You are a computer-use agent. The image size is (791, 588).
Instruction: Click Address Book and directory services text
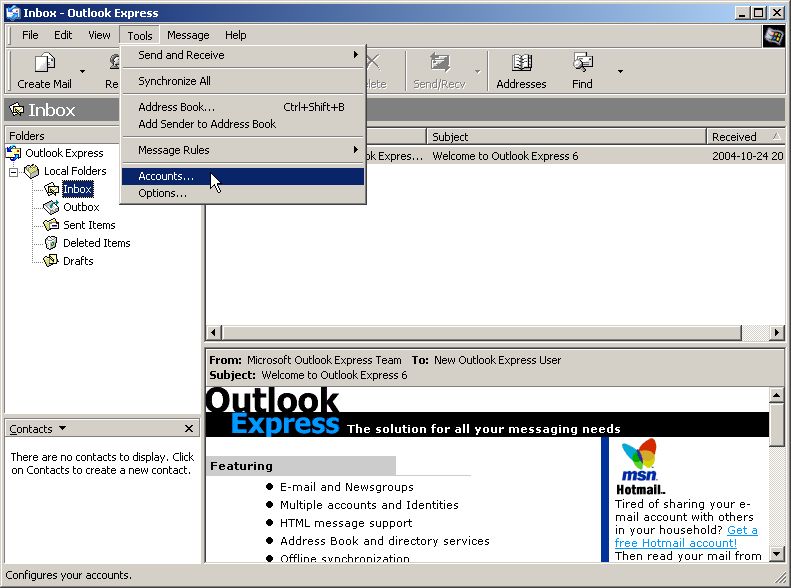tap(384, 541)
